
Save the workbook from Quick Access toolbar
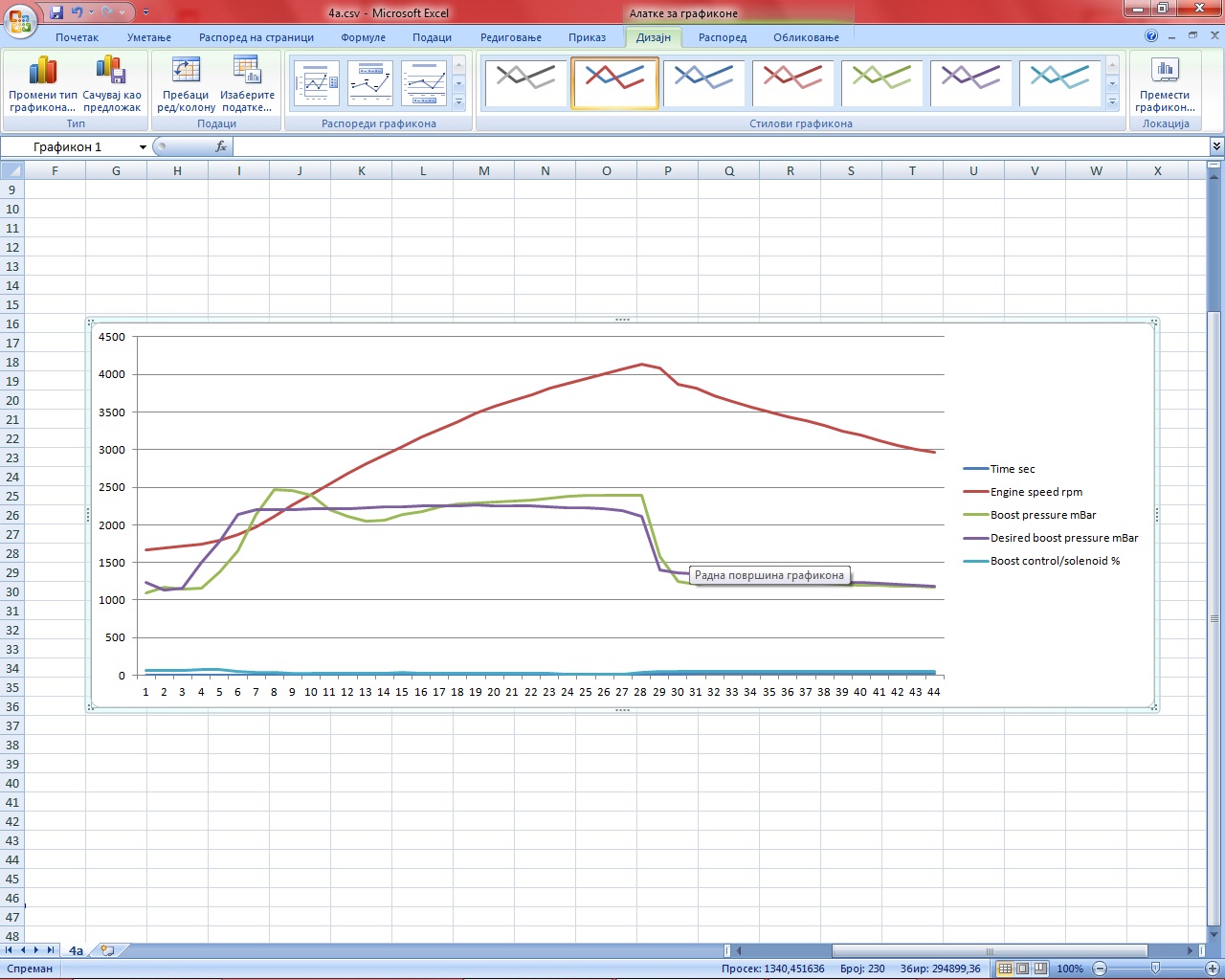pos(56,12)
